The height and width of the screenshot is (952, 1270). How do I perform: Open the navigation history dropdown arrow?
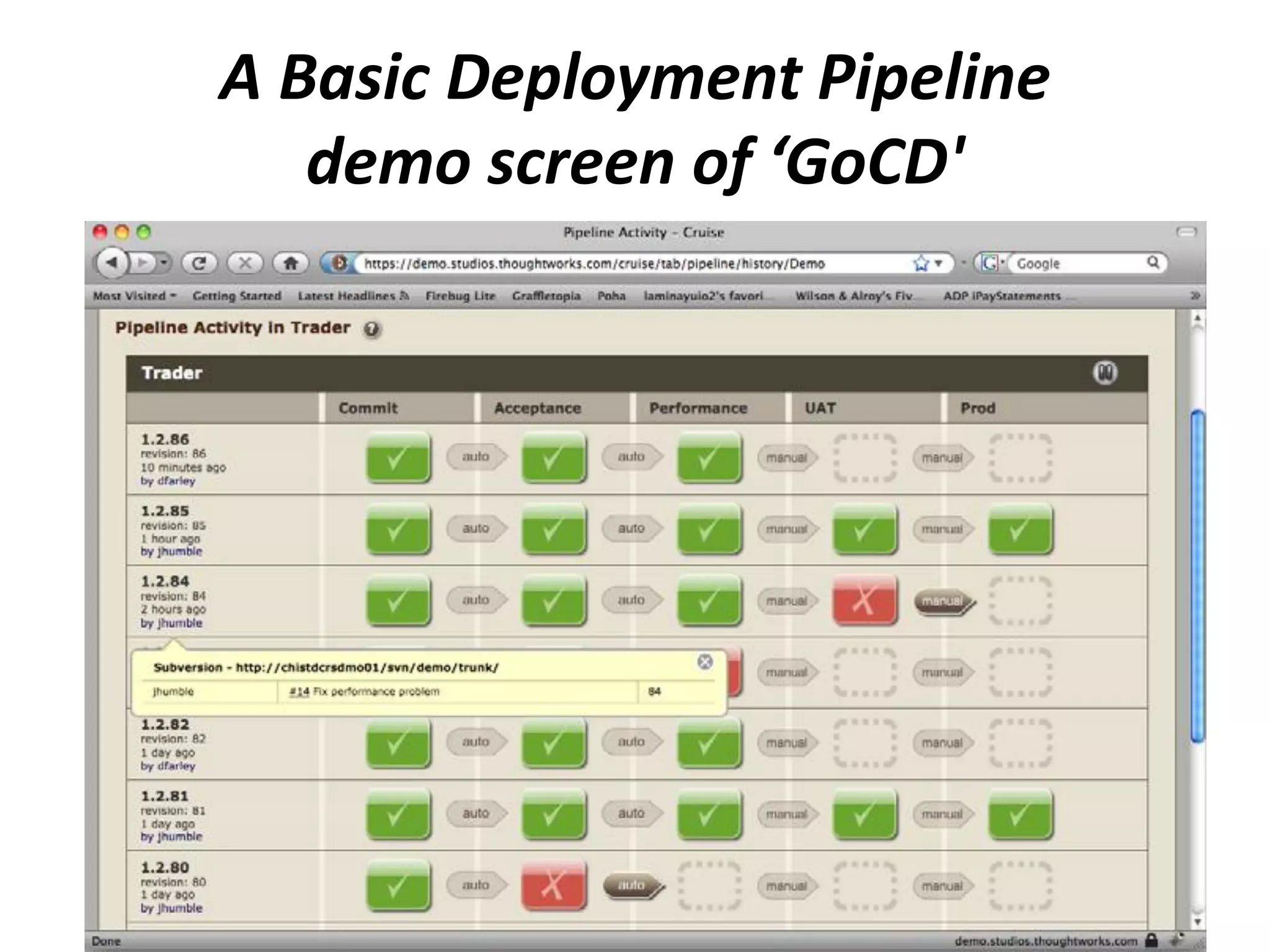163,263
